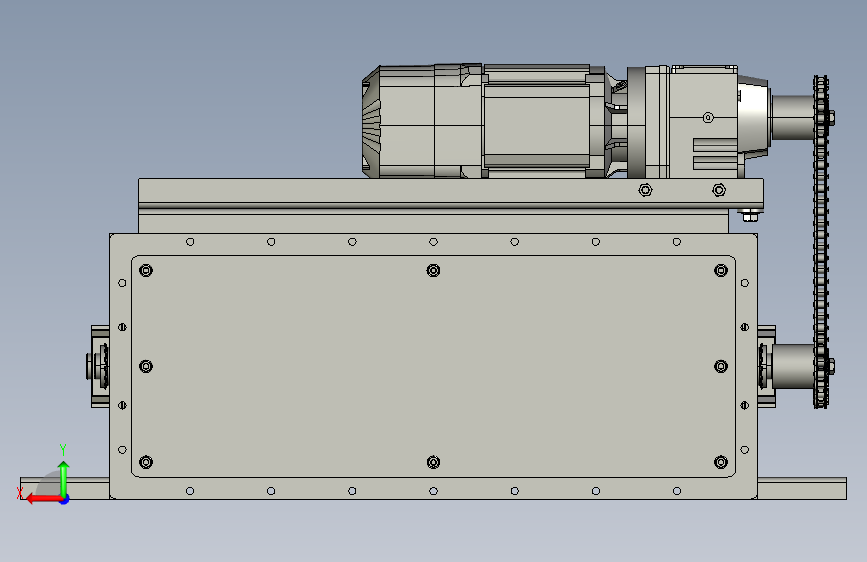Pick the upper chain sprocket on the gearmotor shaft
Image resolution: width=867 pixels, height=562 pixels.
click(821, 118)
